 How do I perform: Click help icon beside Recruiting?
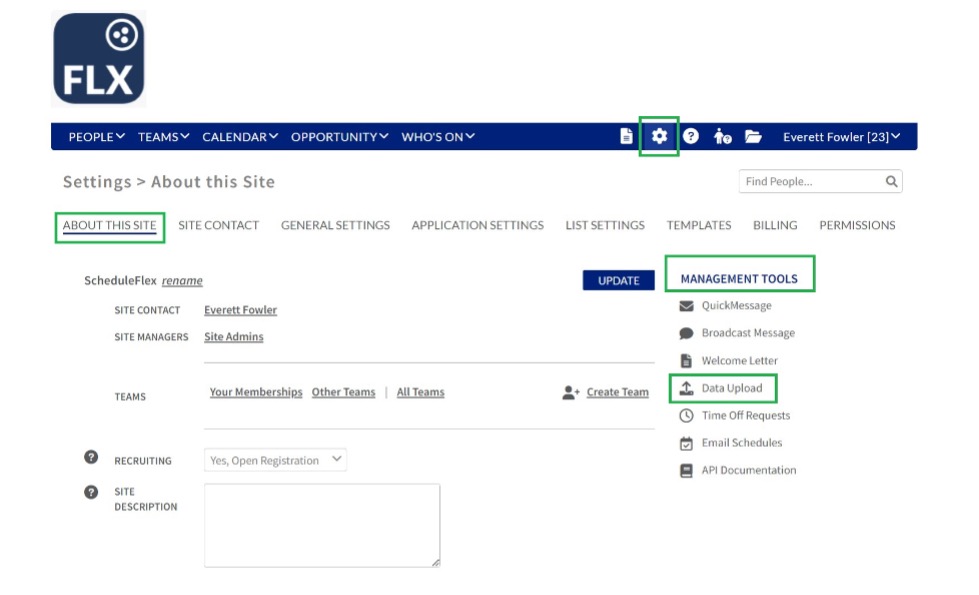pos(91,457)
